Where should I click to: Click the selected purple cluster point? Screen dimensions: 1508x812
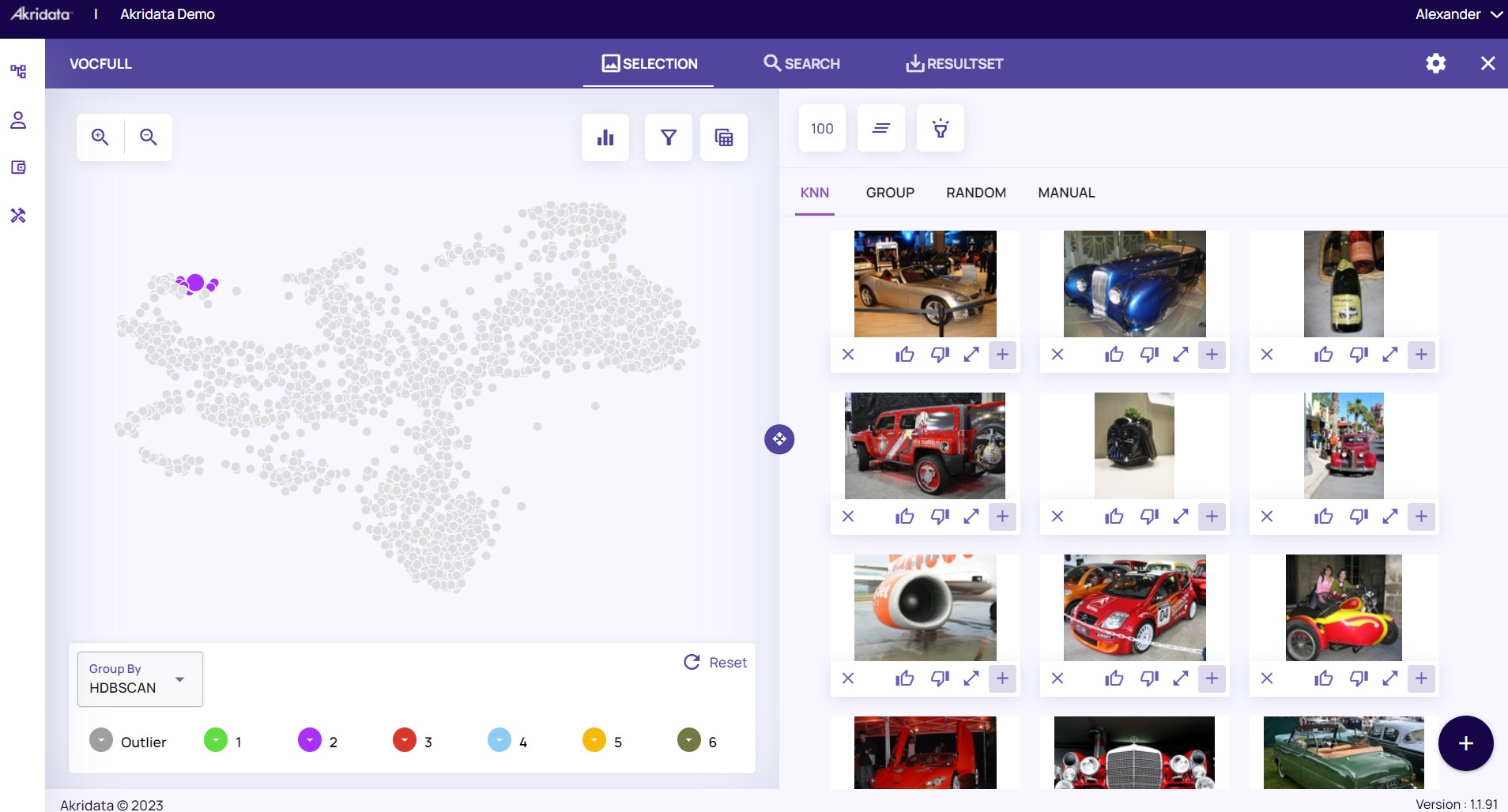click(x=195, y=283)
